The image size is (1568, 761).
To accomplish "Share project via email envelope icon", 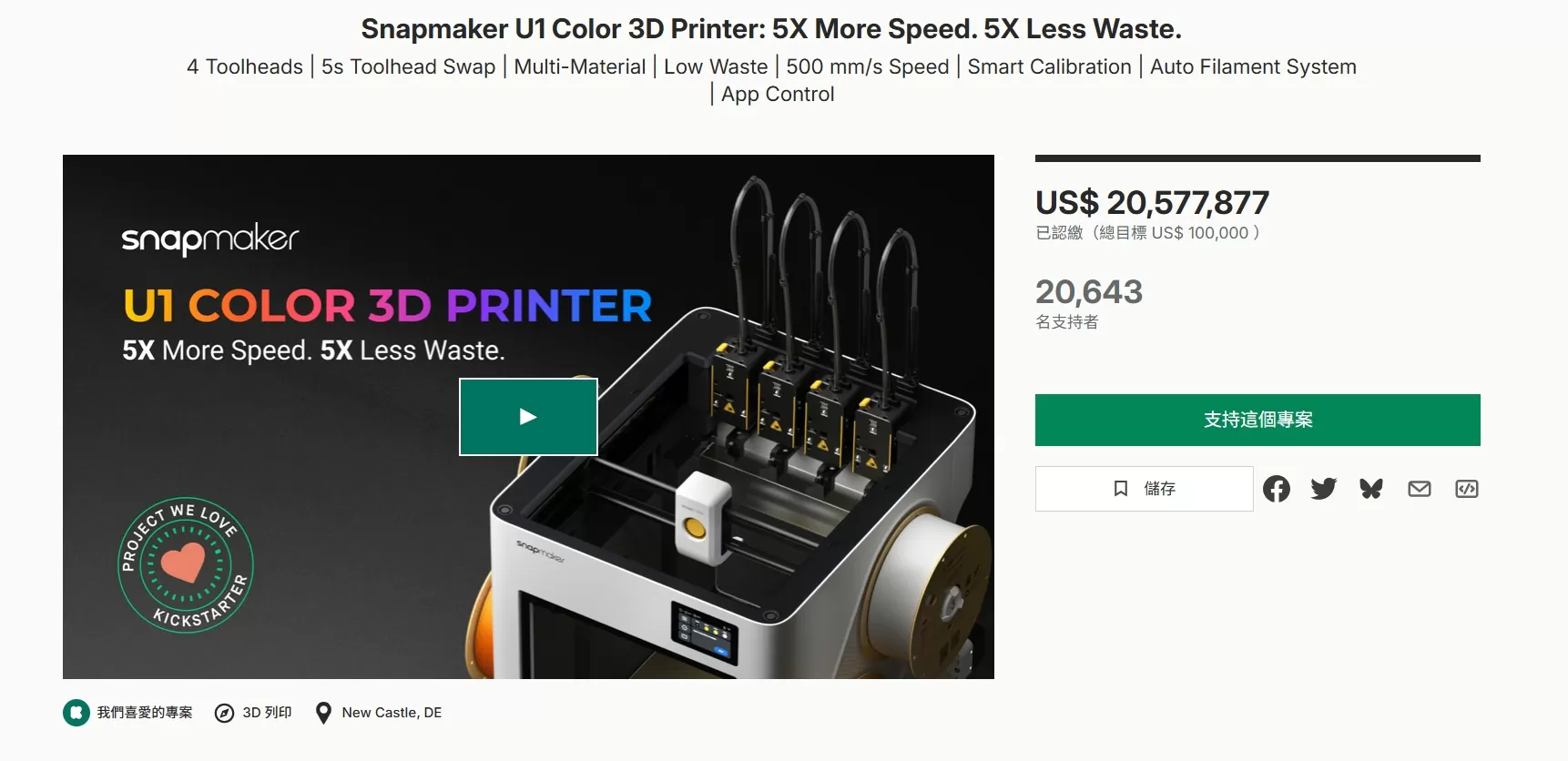I will [x=1420, y=489].
